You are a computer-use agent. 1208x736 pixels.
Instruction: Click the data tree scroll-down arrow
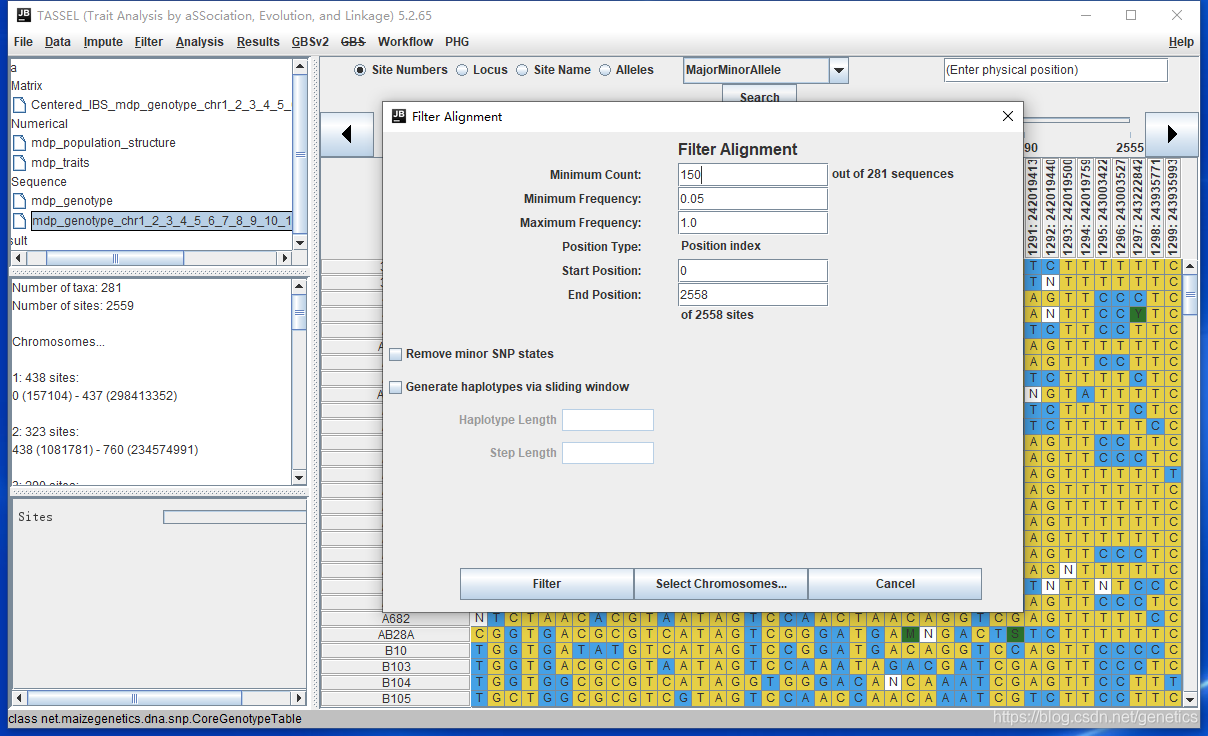tap(300, 241)
